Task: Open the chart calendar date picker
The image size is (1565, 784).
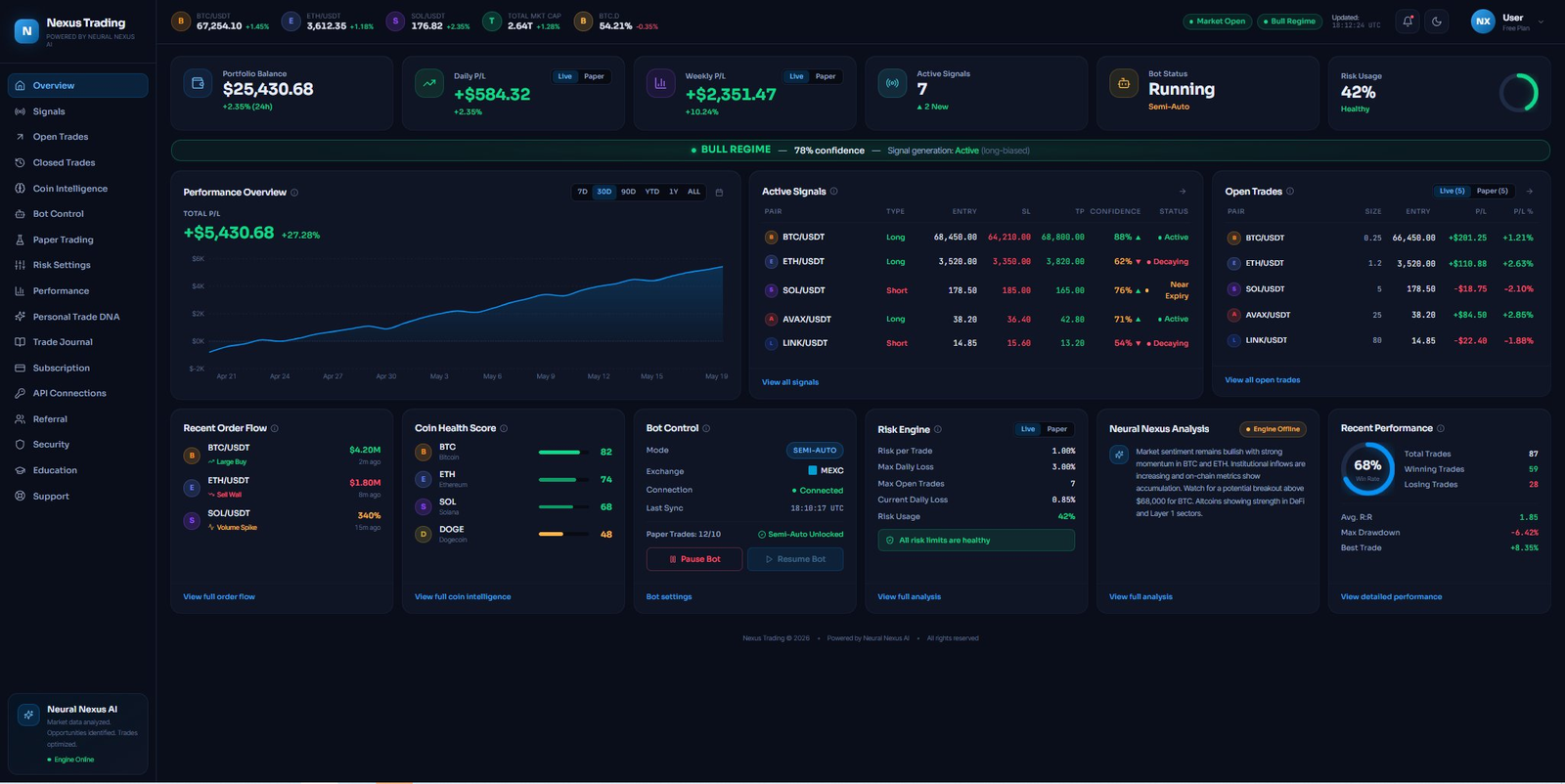Action: (719, 193)
